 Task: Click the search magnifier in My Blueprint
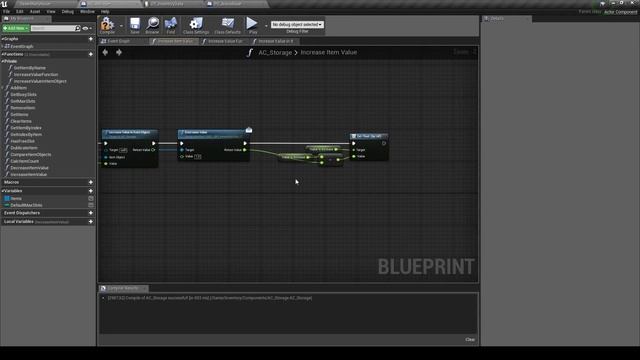pos(78,28)
